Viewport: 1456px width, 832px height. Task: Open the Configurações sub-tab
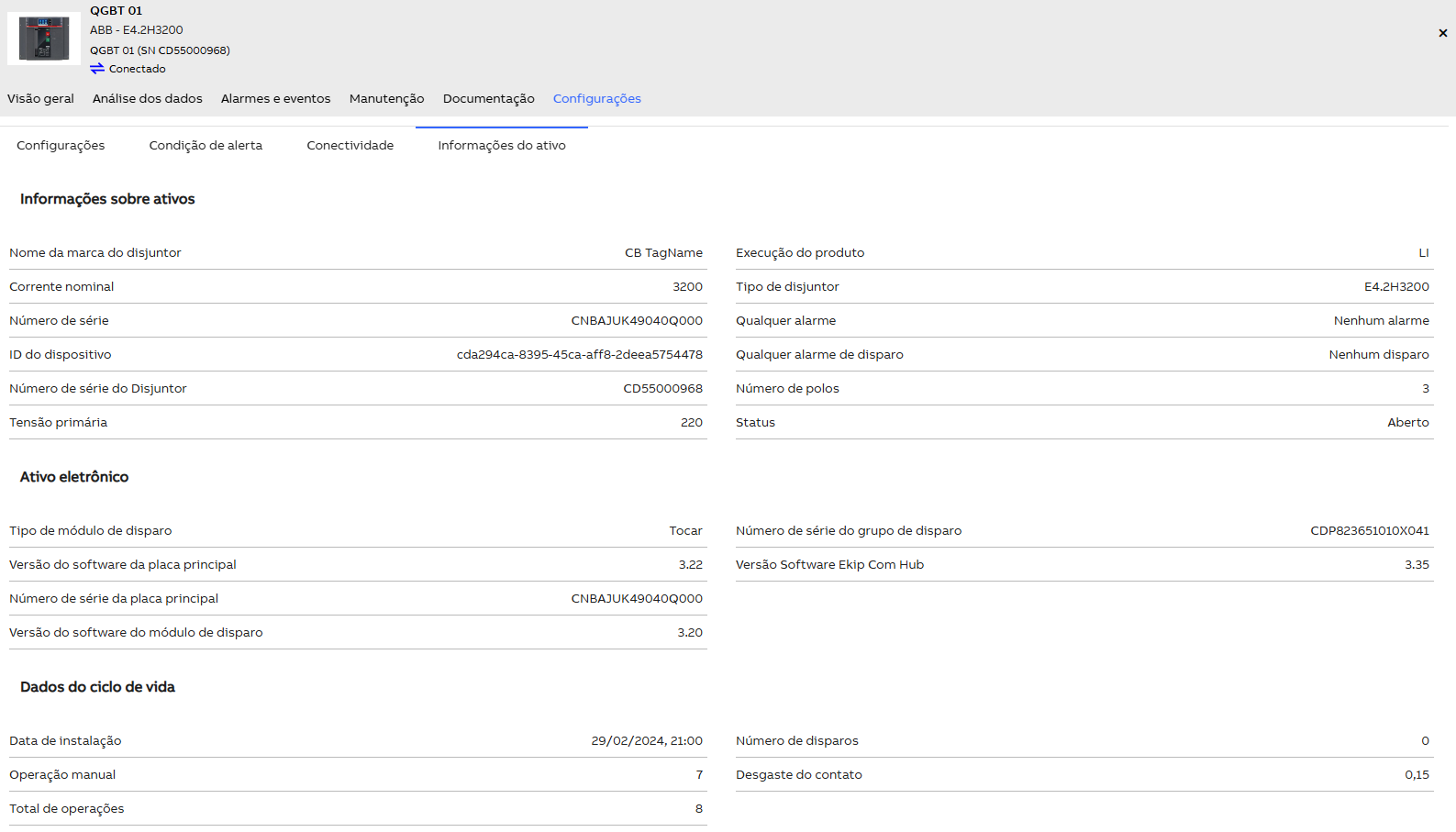click(61, 145)
